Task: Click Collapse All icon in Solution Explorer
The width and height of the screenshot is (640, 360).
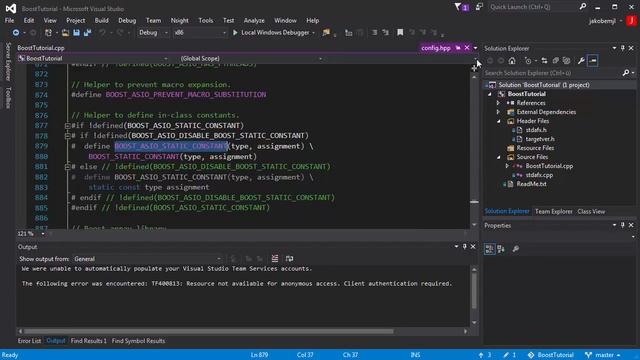Action: [x=555, y=61]
